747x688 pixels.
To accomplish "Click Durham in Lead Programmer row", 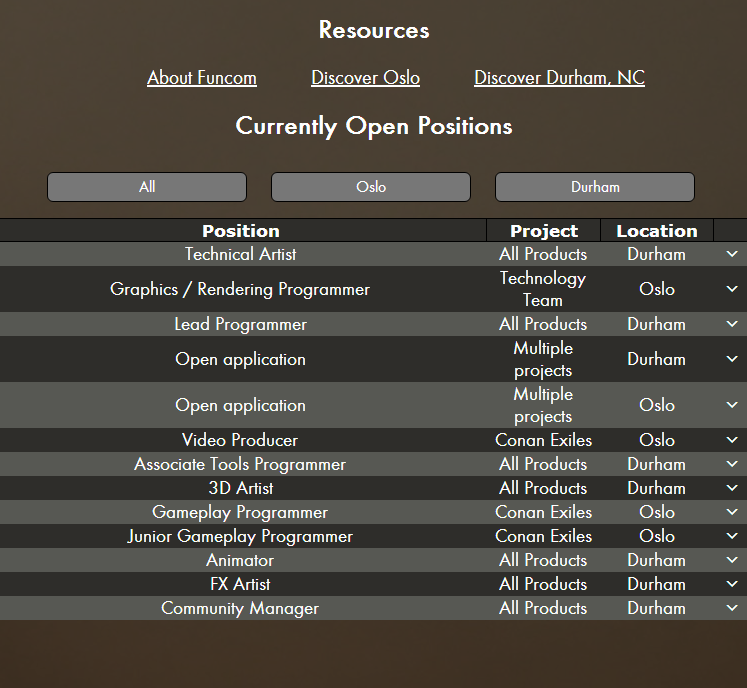I will coord(656,324).
